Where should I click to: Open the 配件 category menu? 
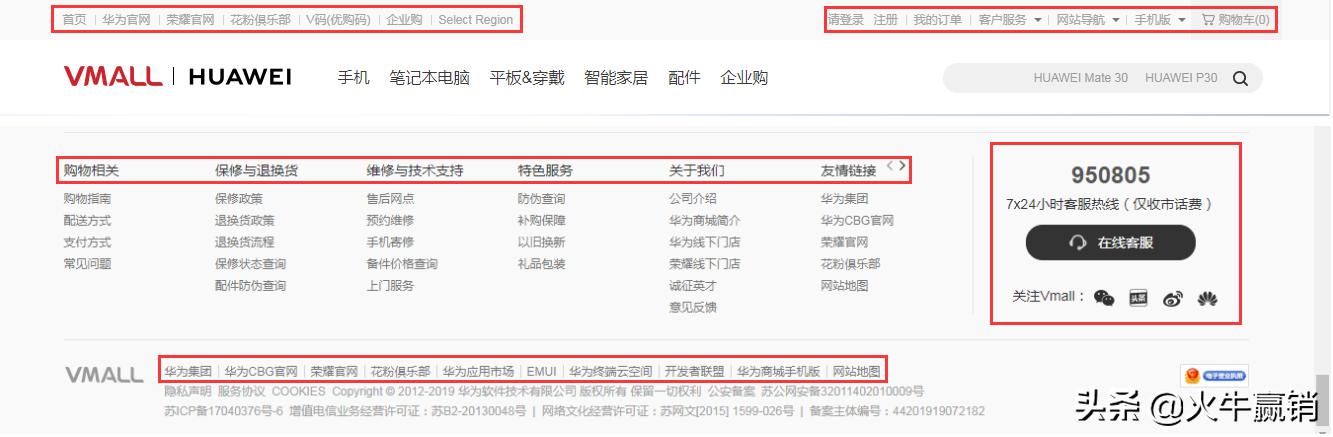pyautogui.click(x=684, y=77)
